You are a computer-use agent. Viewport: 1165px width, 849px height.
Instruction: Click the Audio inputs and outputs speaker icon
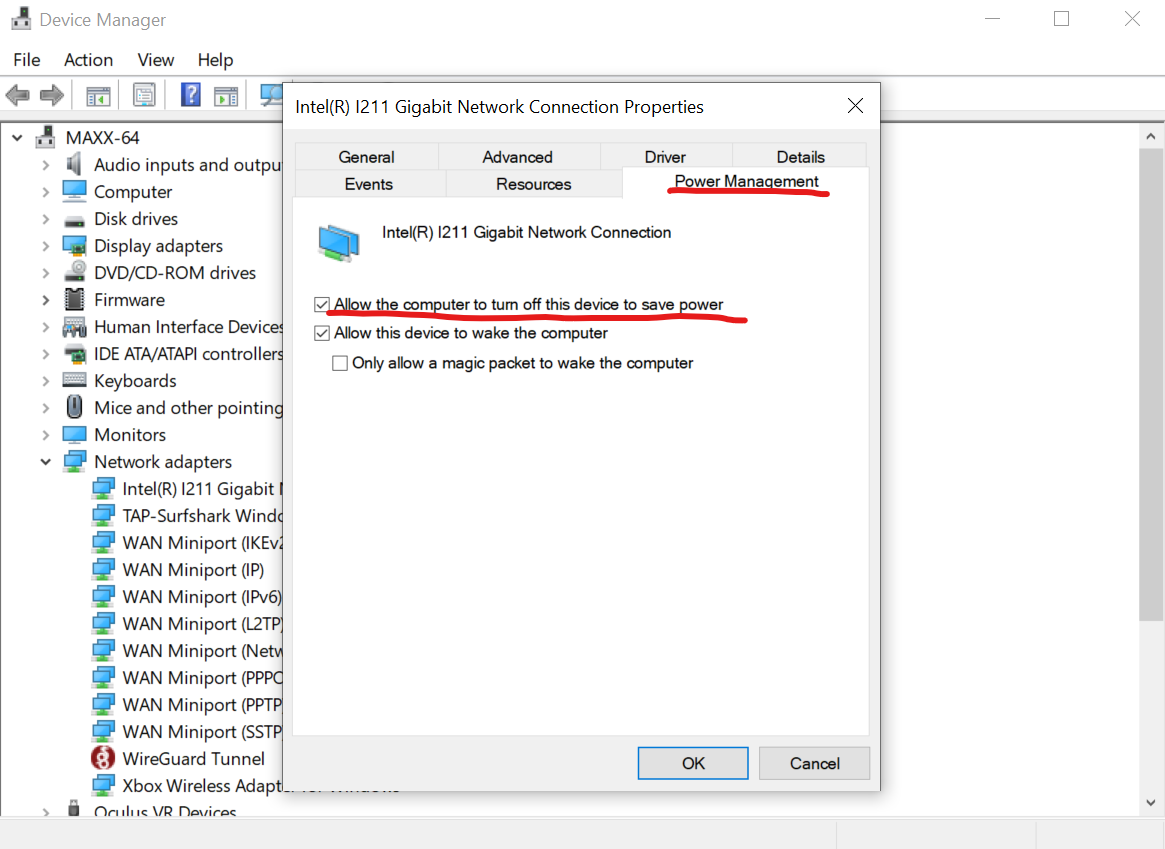(74, 164)
